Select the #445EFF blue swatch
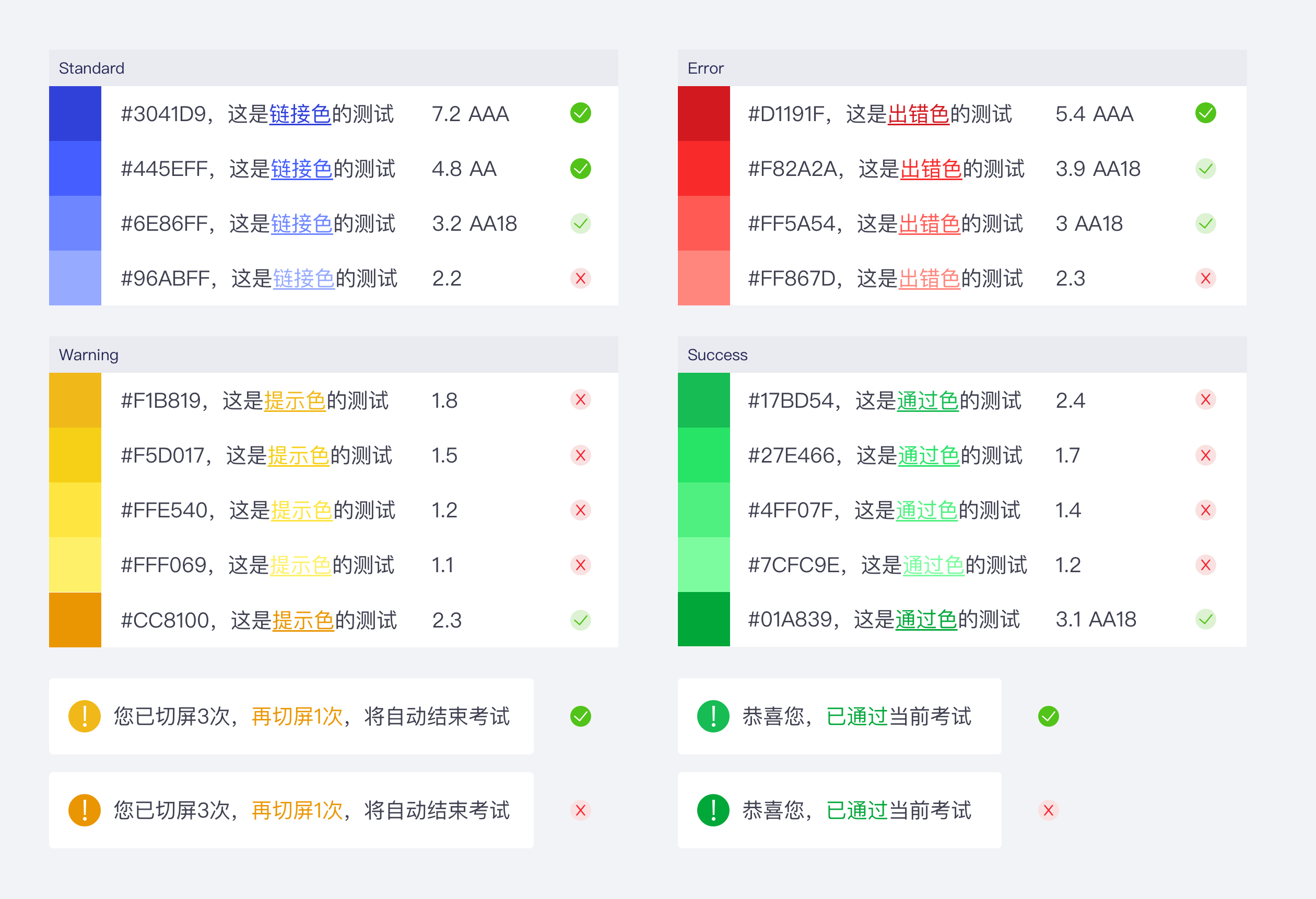 75,168
